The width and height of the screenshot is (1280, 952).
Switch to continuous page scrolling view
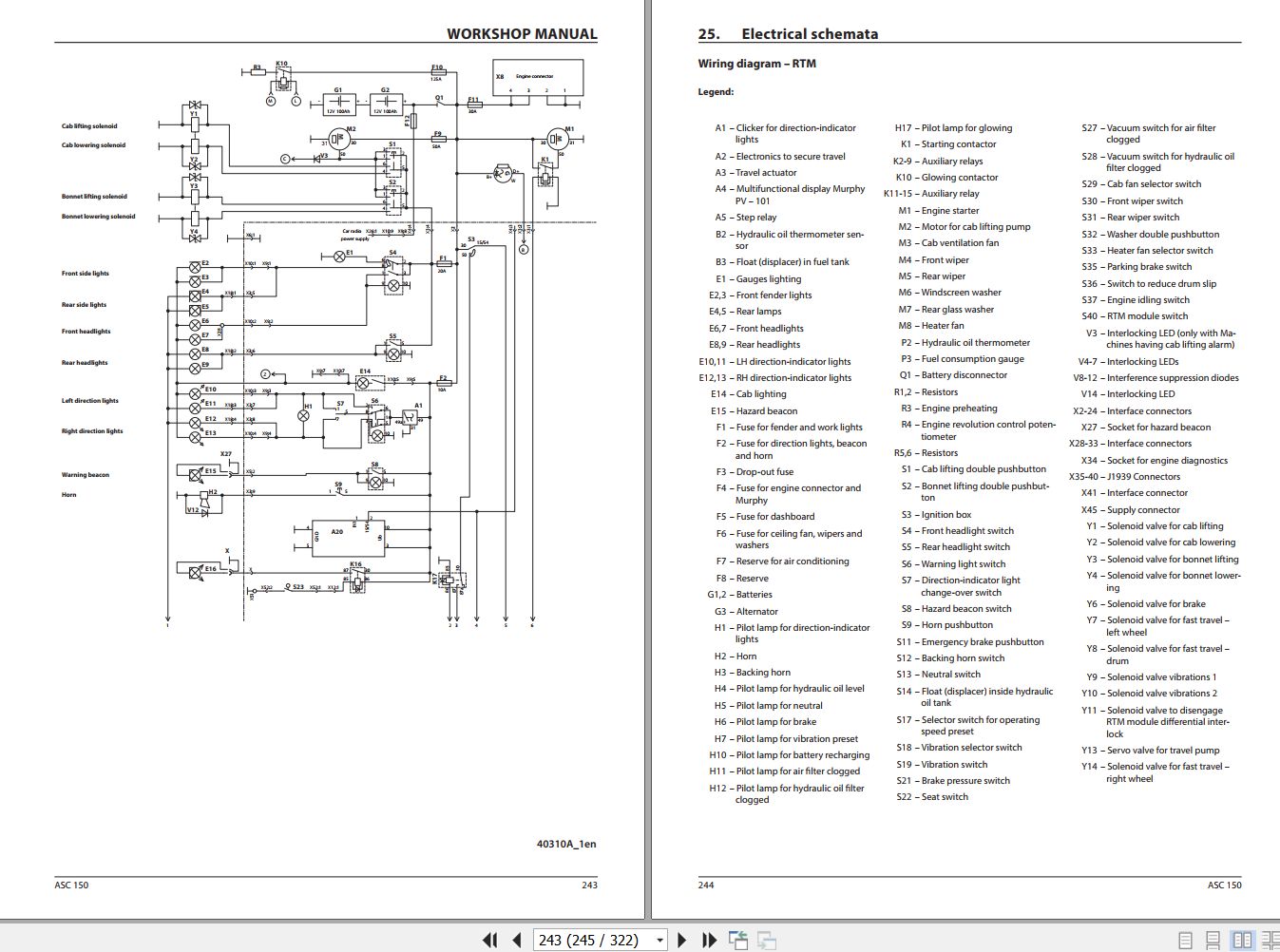click(x=1213, y=940)
